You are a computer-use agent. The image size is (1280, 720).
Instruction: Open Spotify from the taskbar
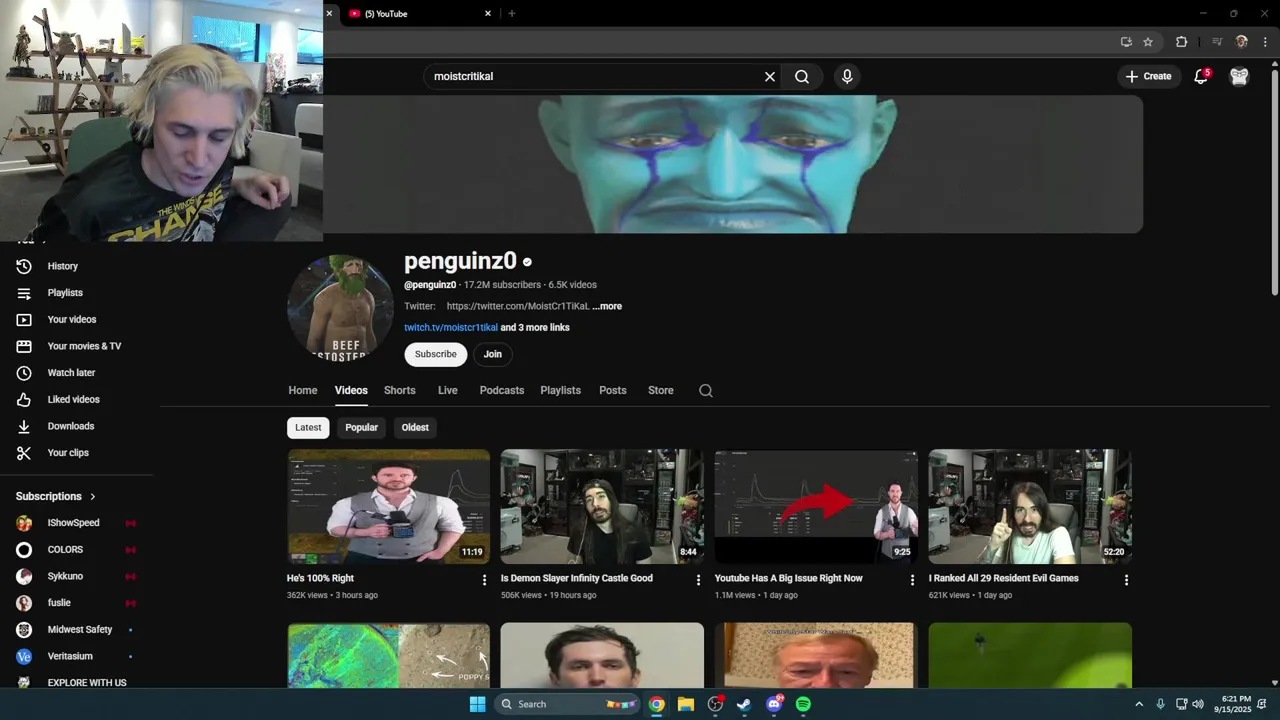(x=803, y=704)
